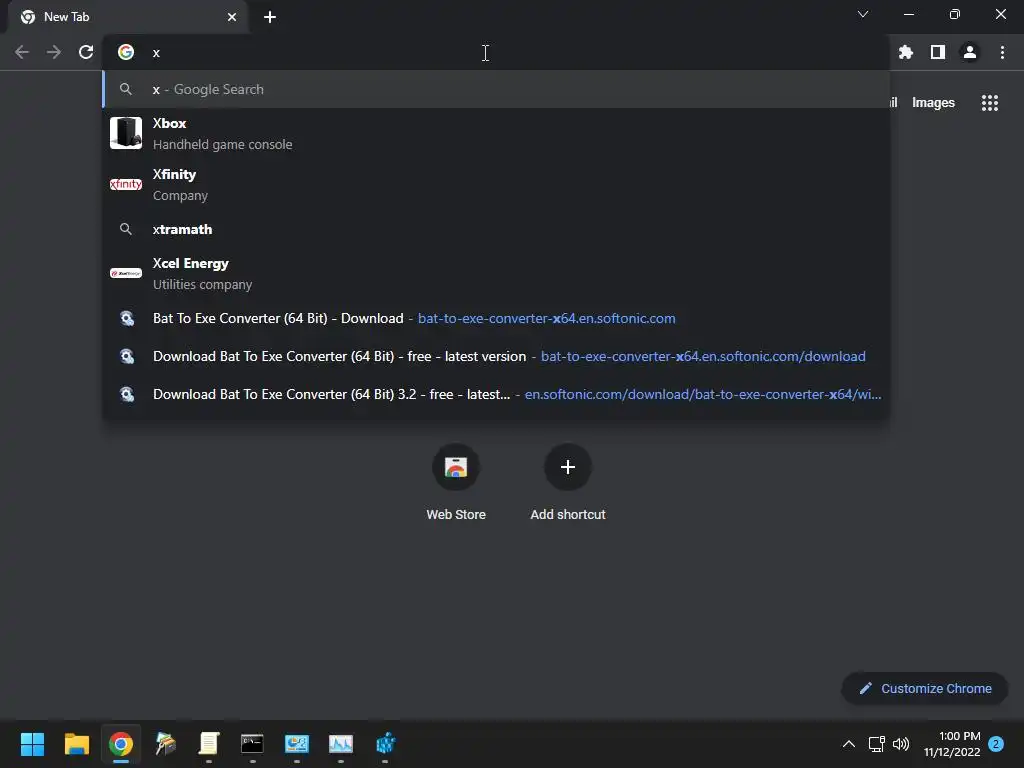
Task: Show hidden system tray icons
Action: pyautogui.click(x=848, y=744)
